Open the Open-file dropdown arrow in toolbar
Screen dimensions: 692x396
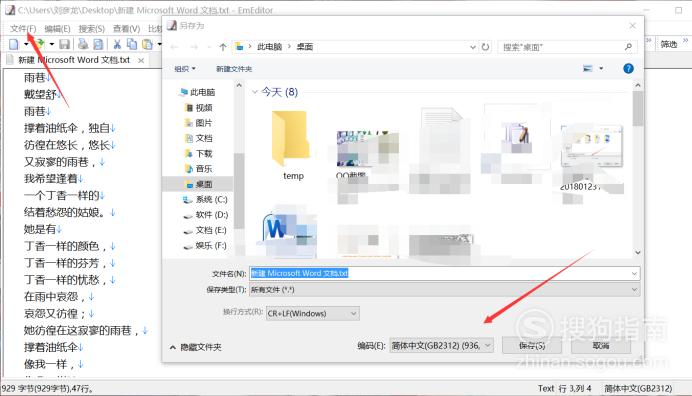[52, 44]
